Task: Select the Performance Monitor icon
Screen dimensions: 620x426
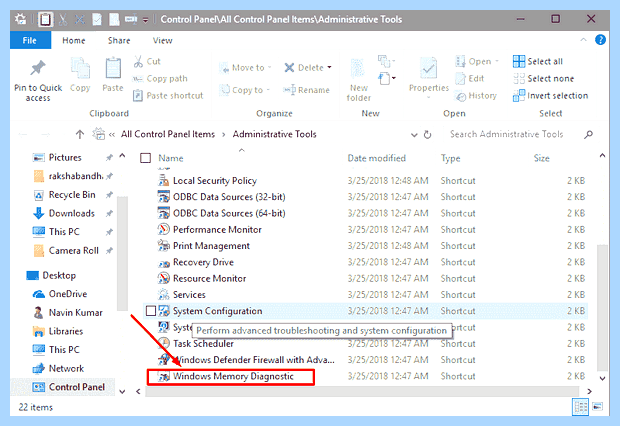Action: (164, 229)
